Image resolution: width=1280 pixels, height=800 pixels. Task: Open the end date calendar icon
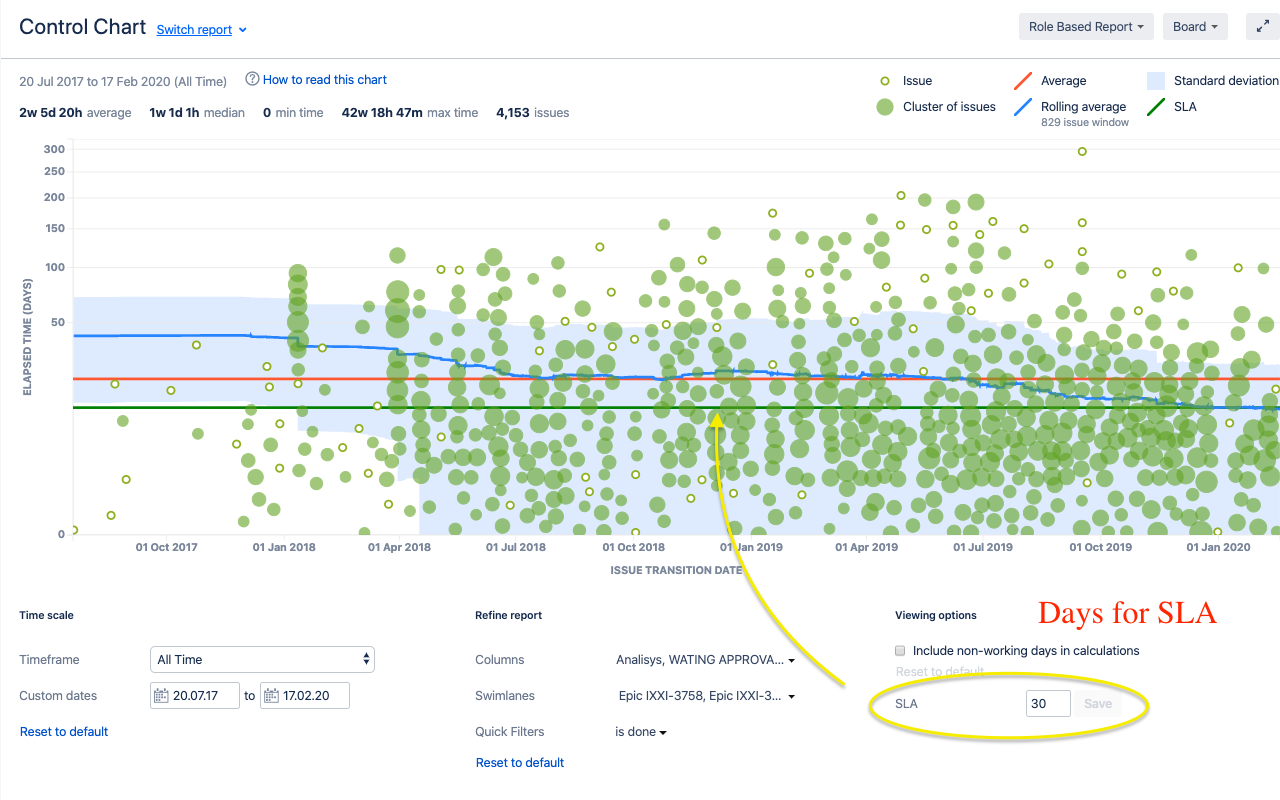pos(271,696)
